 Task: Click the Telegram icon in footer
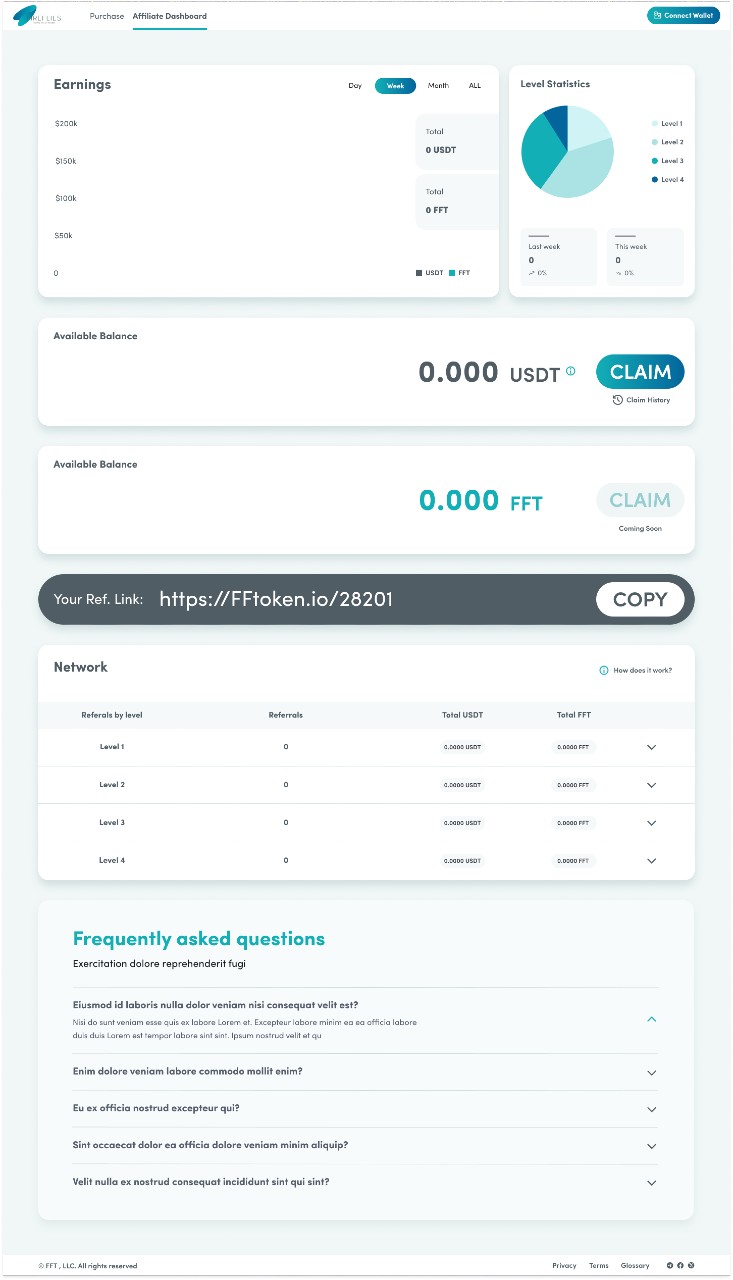coord(671,1265)
